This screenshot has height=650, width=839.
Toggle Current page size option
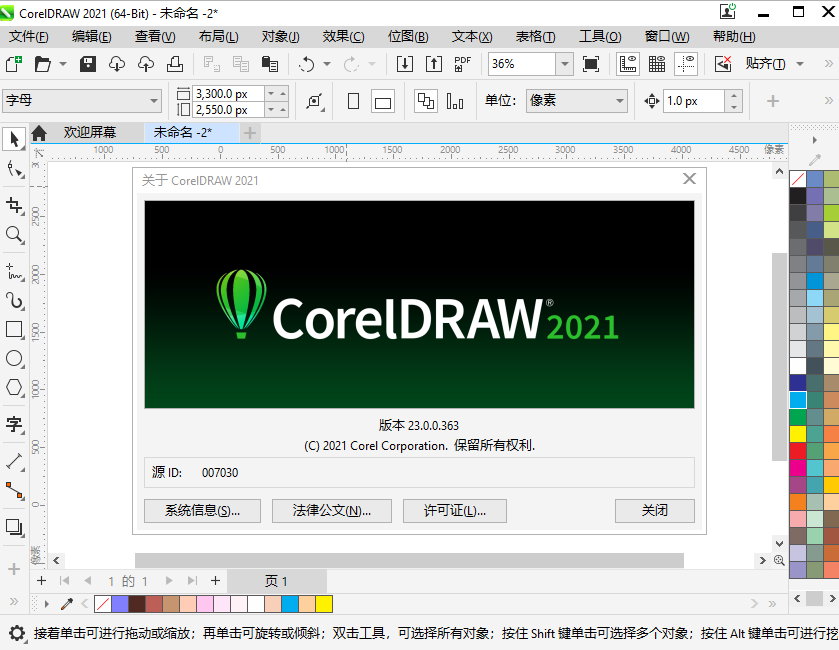click(455, 101)
